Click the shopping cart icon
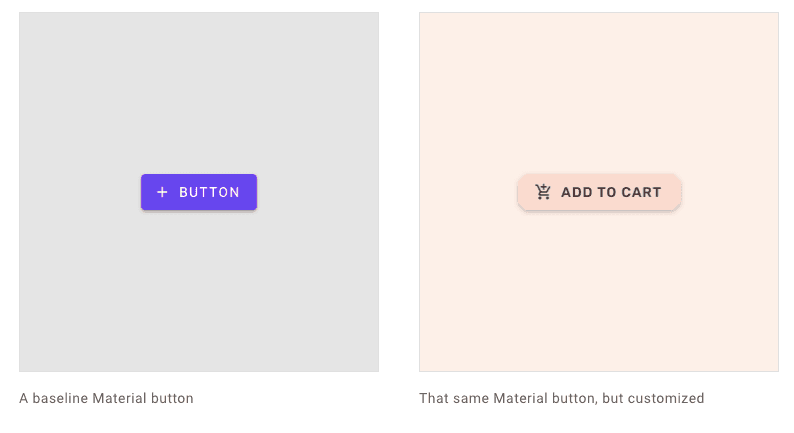The width and height of the screenshot is (794, 433). pos(543,192)
